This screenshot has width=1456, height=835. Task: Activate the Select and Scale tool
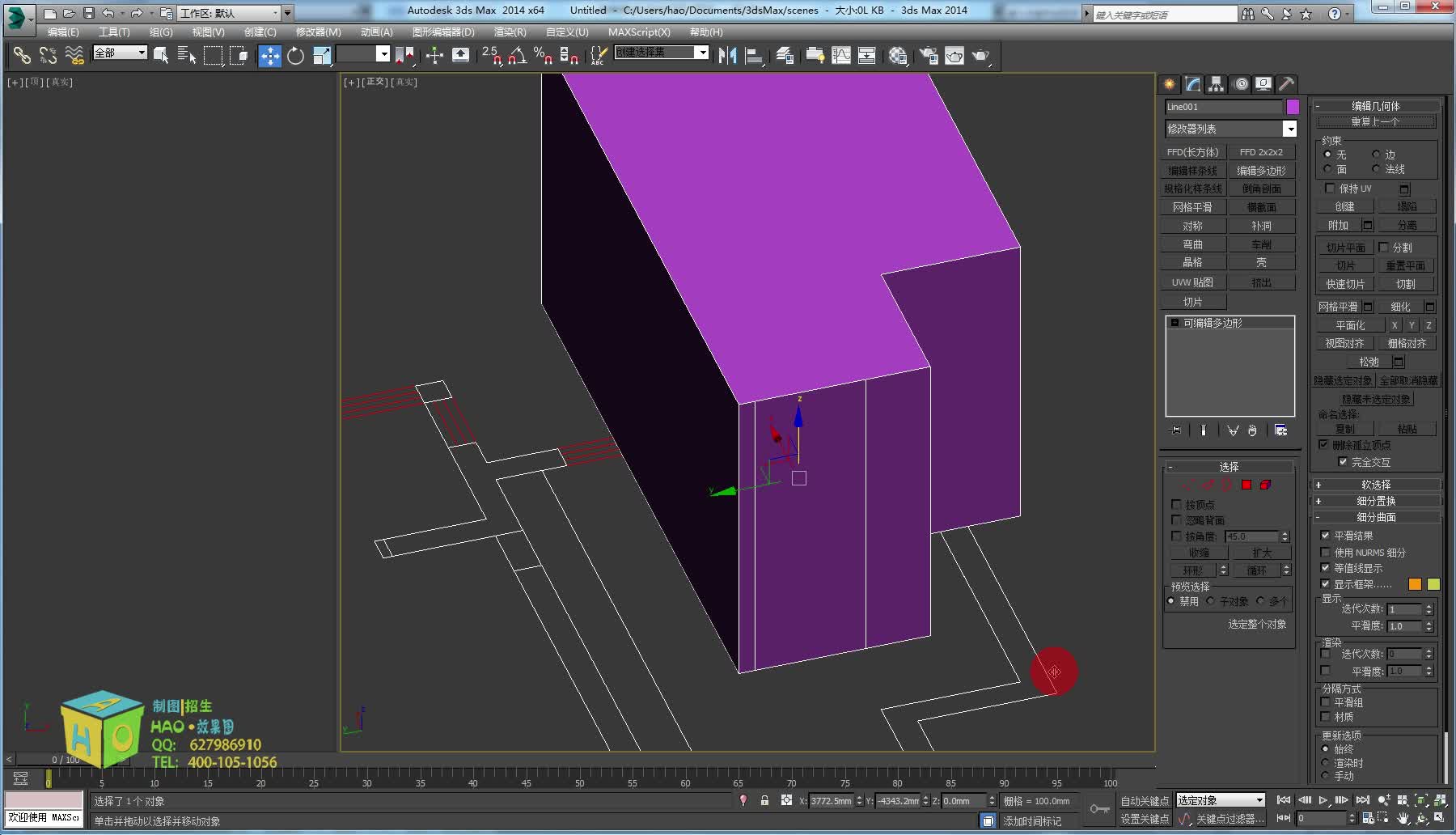point(321,55)
